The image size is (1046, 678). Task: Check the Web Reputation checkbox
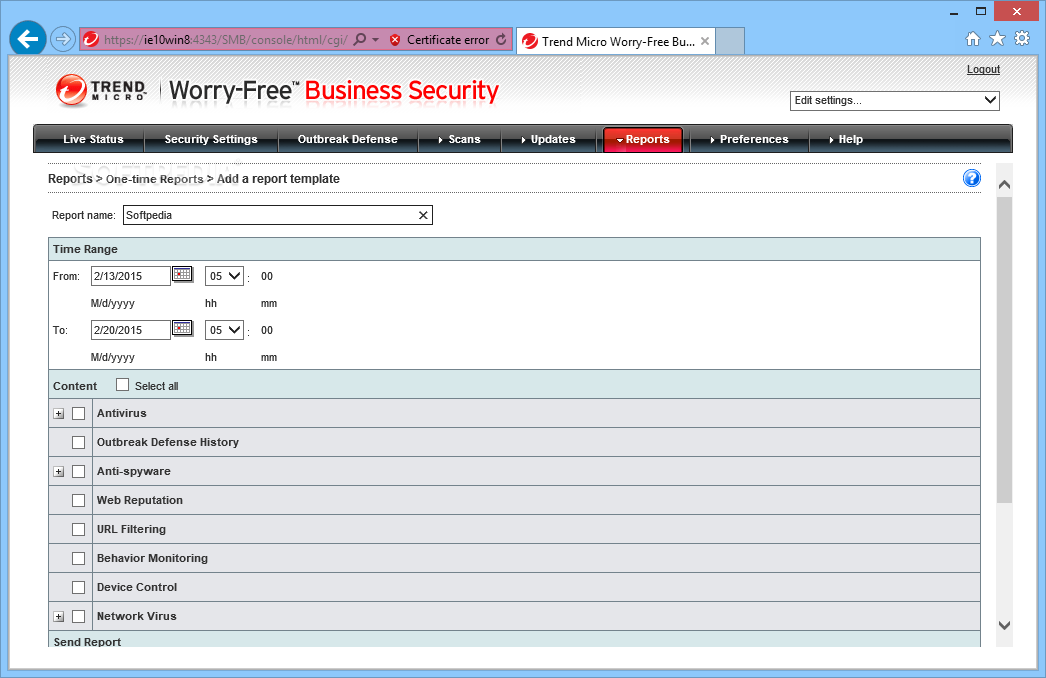[x=79, y=500]
